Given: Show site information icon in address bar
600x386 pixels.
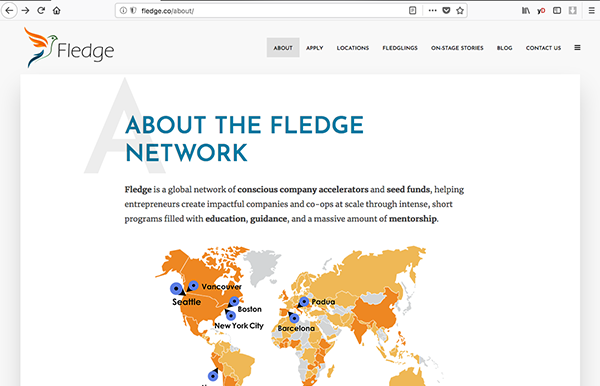Looking at the screenshot, I should tap(123, 11).
